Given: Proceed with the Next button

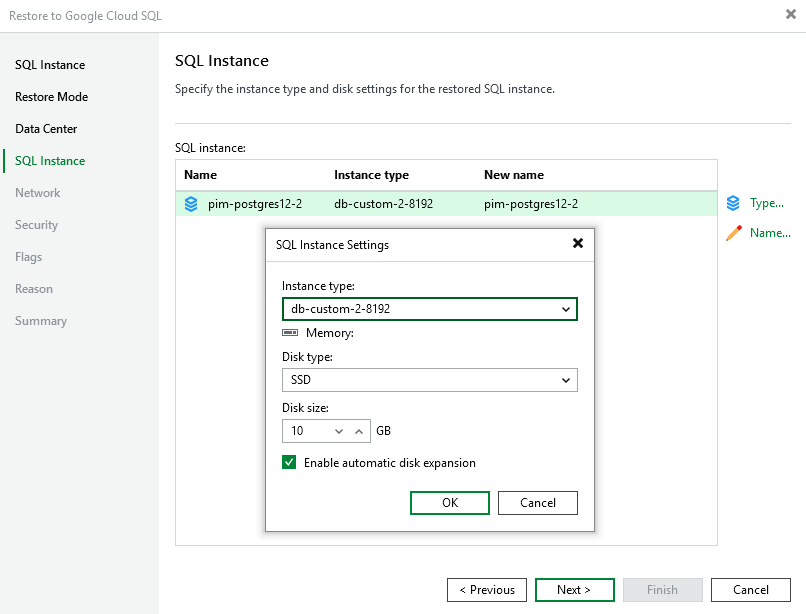Looking at the screenshot, I should 575,590.
